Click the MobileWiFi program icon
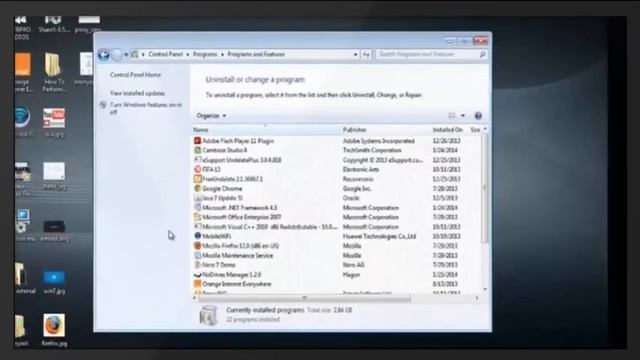Viewport: 640px width, 360px height. [198, 236]
